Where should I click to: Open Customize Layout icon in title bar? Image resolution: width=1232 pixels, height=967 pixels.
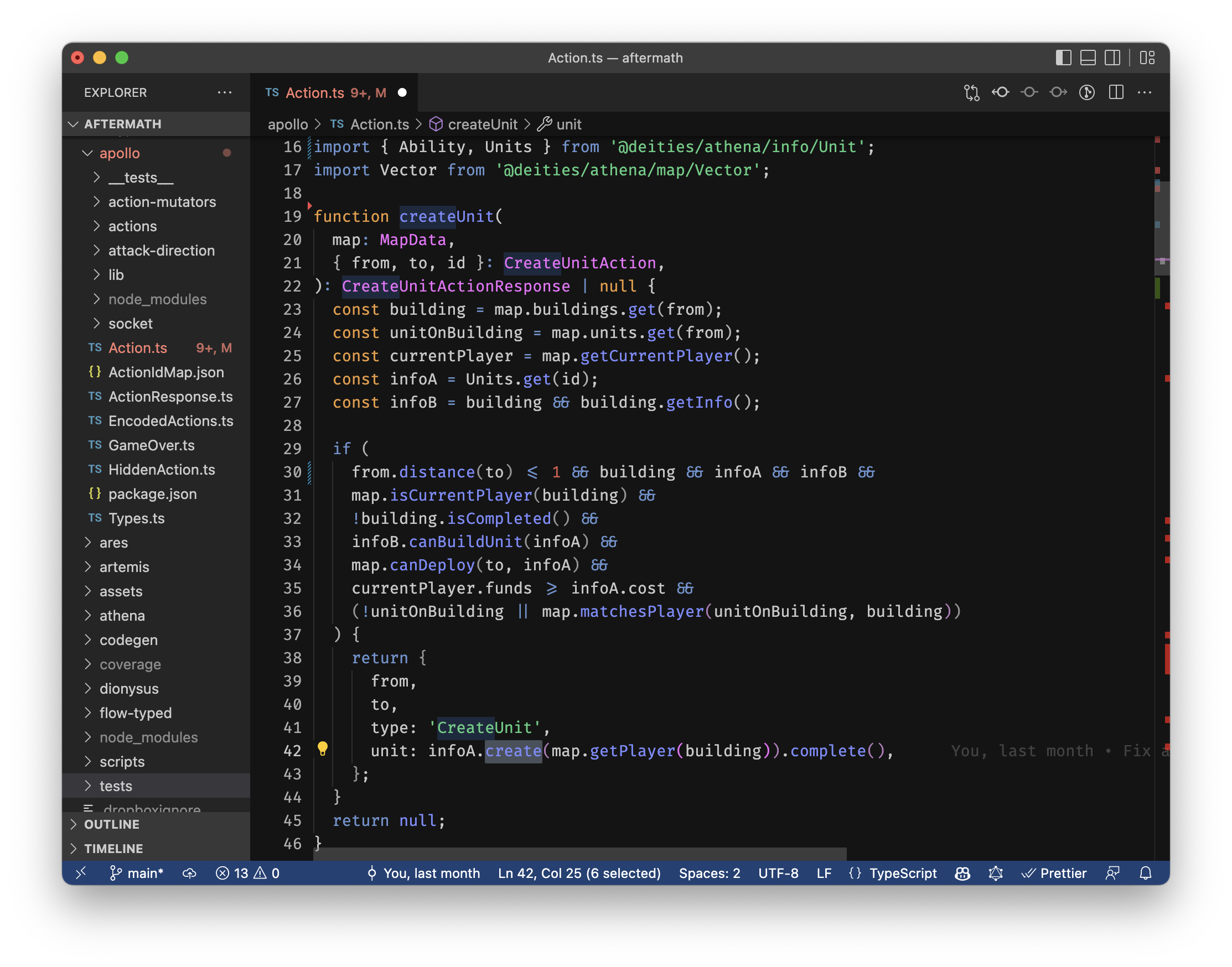point(1147,58)
